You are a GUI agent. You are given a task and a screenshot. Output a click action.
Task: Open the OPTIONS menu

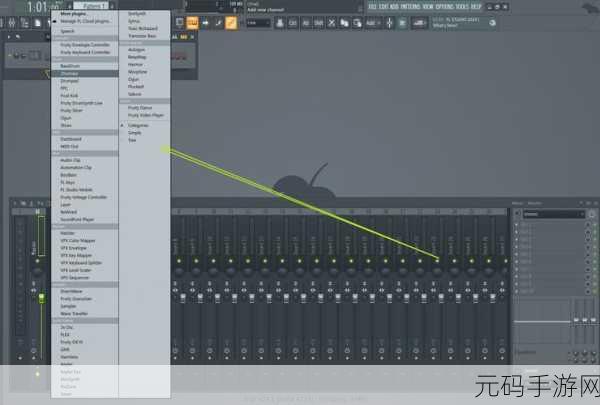[445, 7]
